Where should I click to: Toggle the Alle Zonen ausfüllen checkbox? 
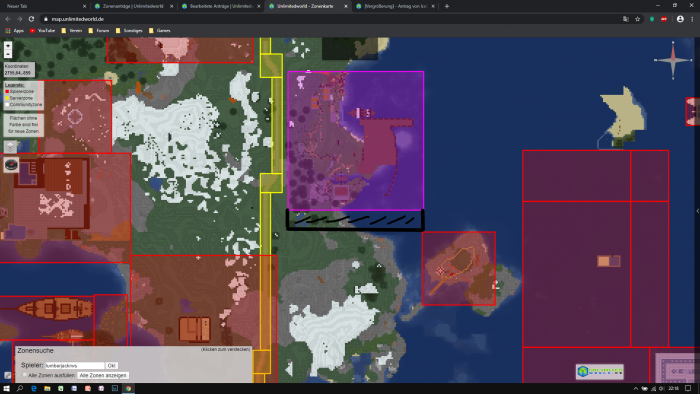point(25,375)
